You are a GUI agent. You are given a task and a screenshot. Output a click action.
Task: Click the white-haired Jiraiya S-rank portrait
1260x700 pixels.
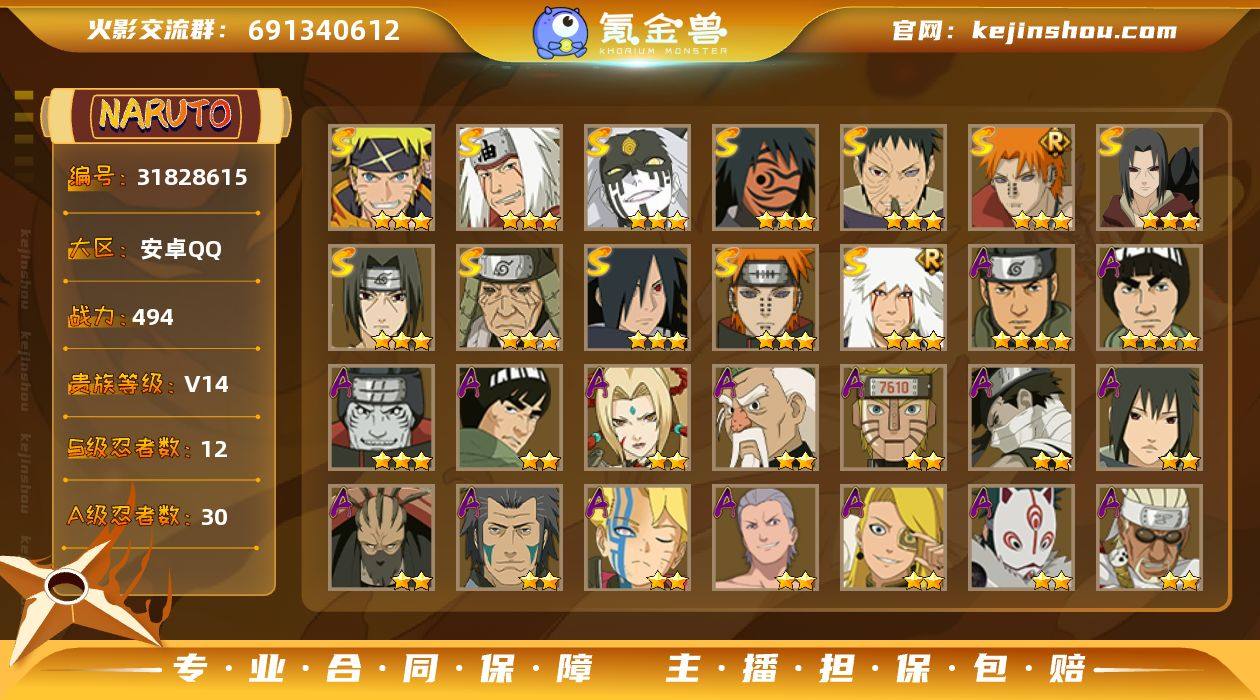point(510,178)
